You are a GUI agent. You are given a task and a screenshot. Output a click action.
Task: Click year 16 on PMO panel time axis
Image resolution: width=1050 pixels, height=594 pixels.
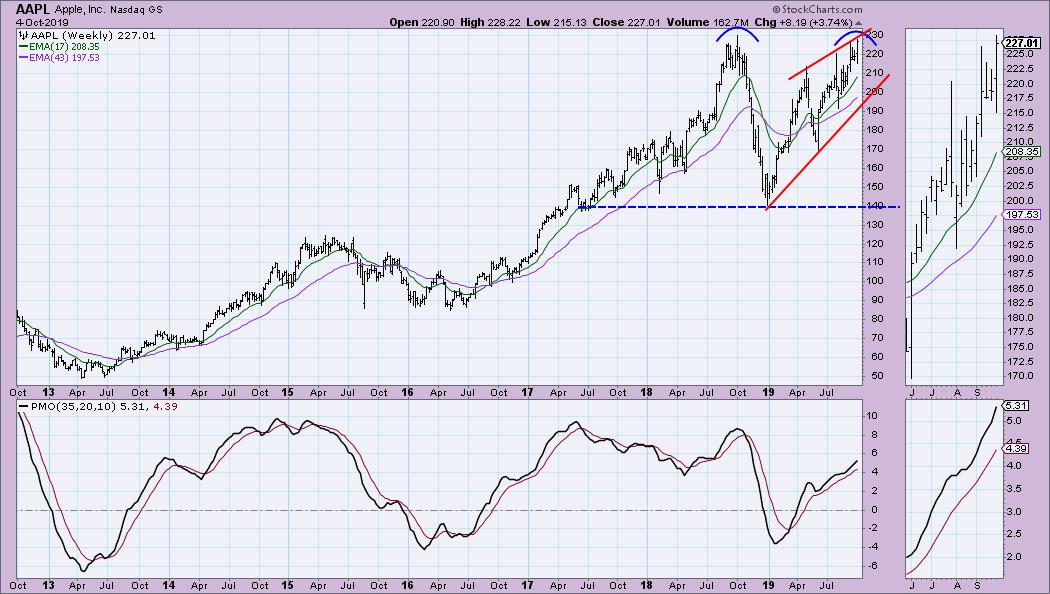(407, 585)
